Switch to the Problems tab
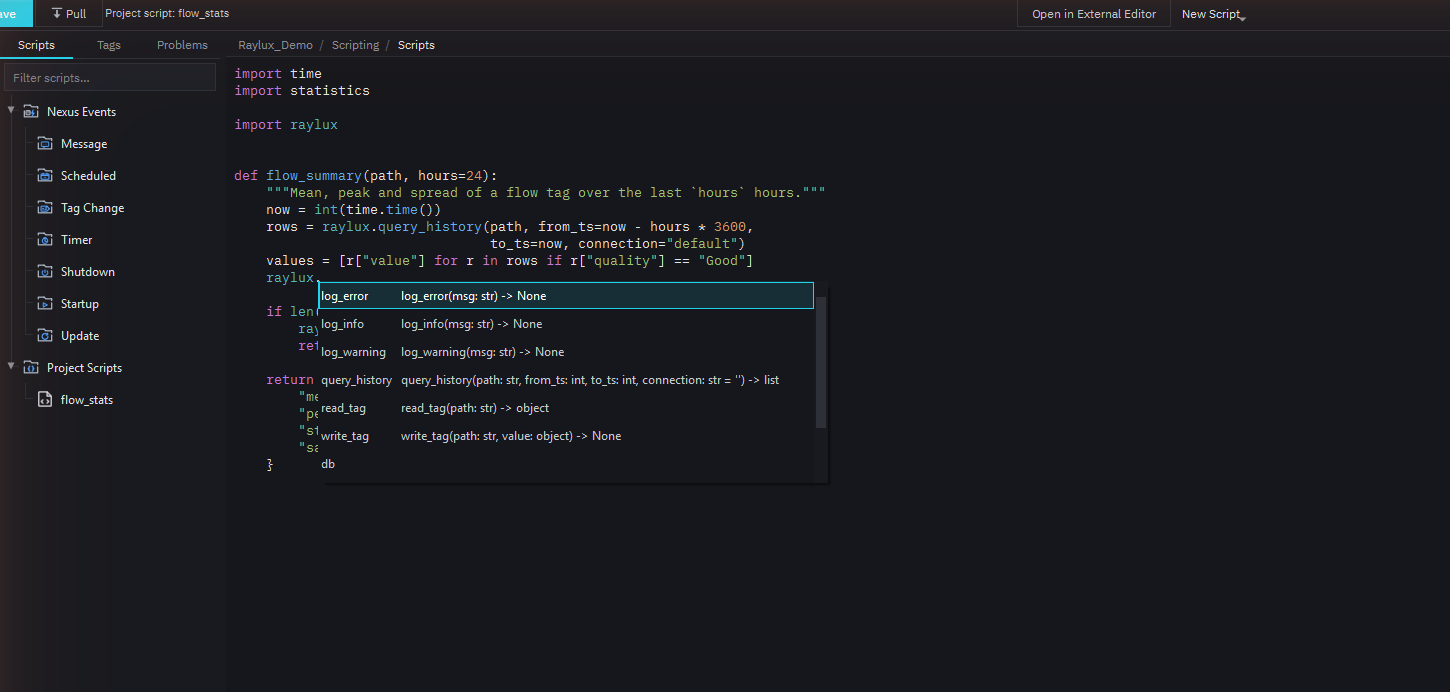Image resolution: width=1450 pixels, height=692 pixels. (x=182, y=45)
